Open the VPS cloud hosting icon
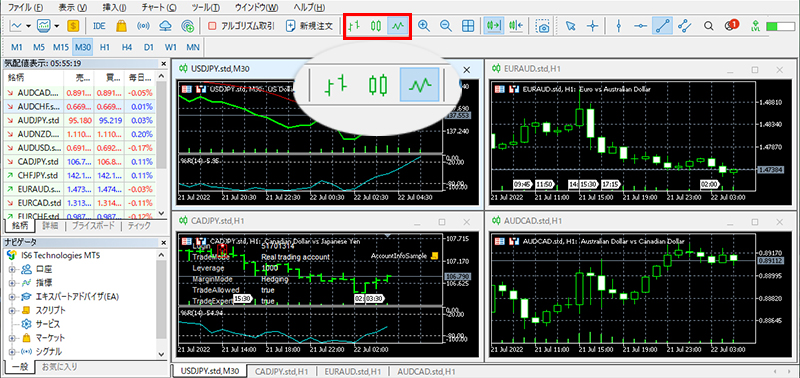Screen dimensions: 800x378 (166, 26)
